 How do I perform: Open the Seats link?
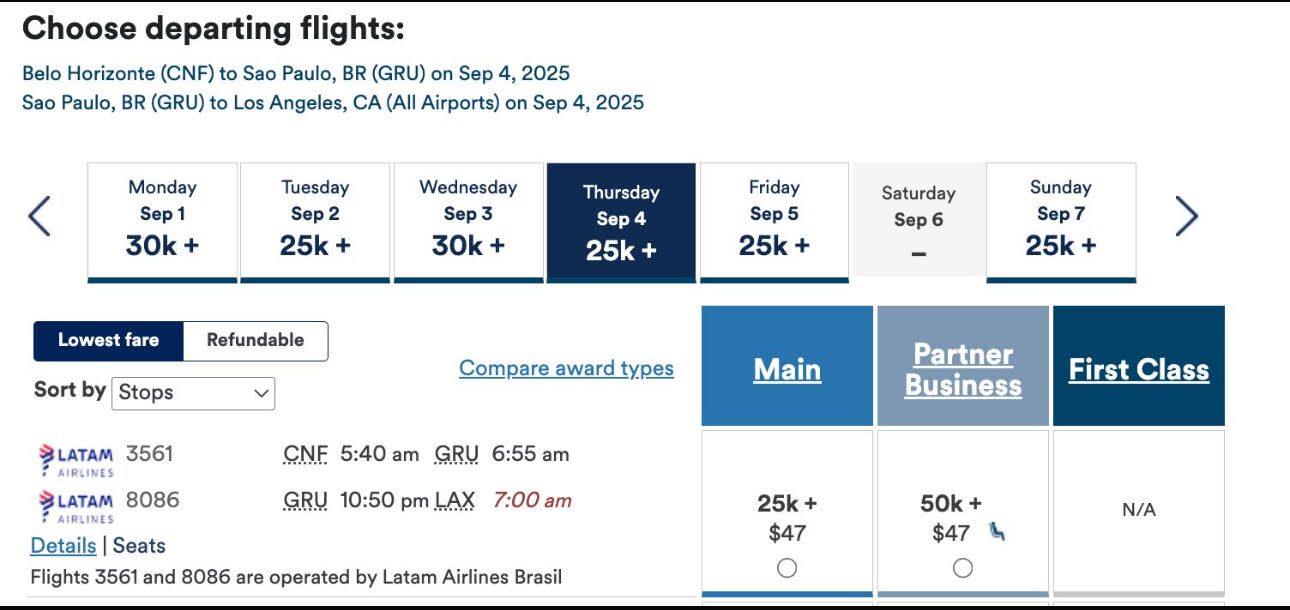coord(139,546)
